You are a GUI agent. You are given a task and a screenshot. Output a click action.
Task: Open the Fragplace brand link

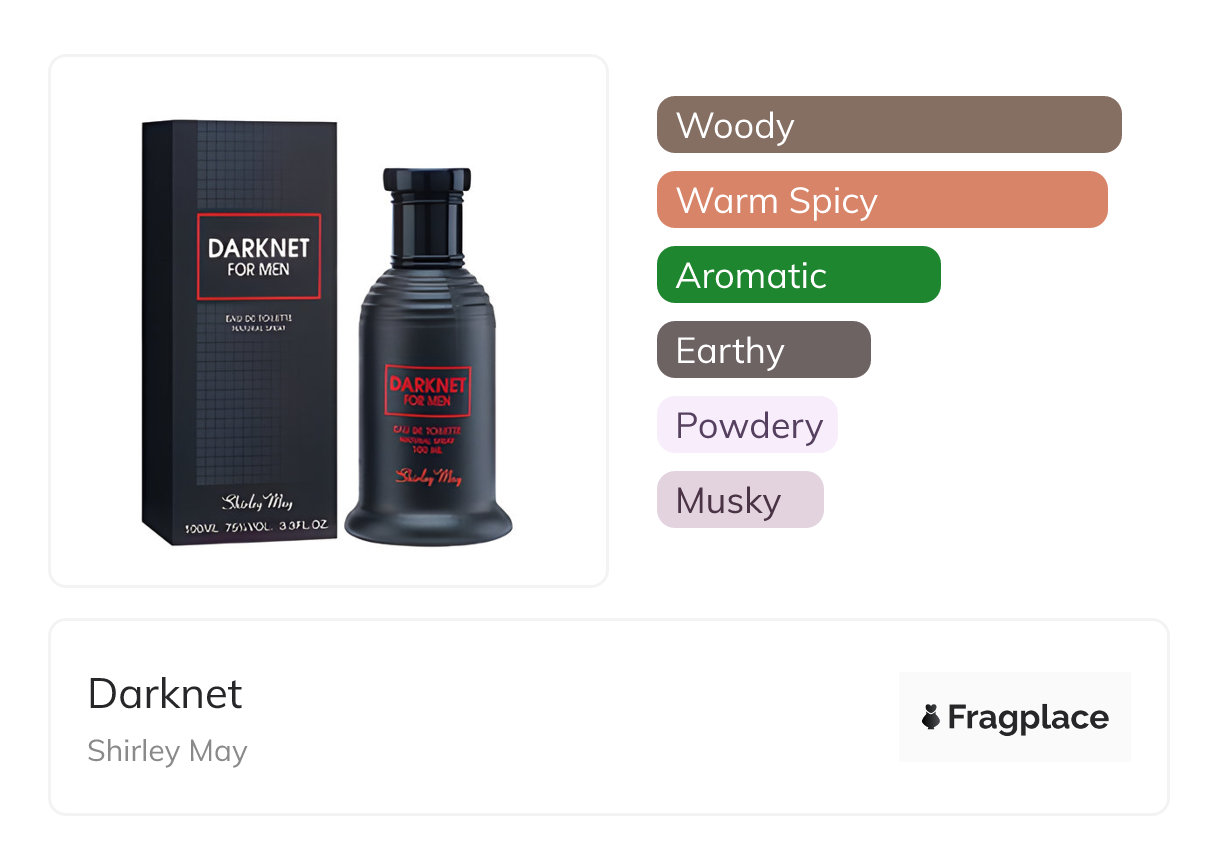pos(1015,717)
